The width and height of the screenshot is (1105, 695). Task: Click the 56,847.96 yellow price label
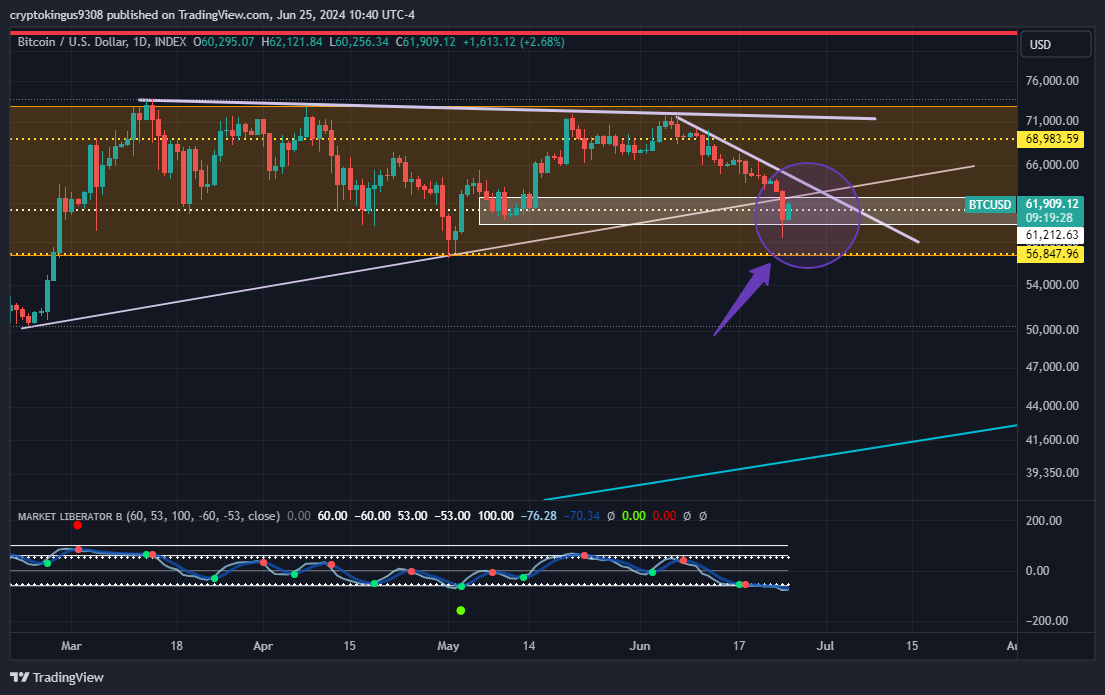1051,254
